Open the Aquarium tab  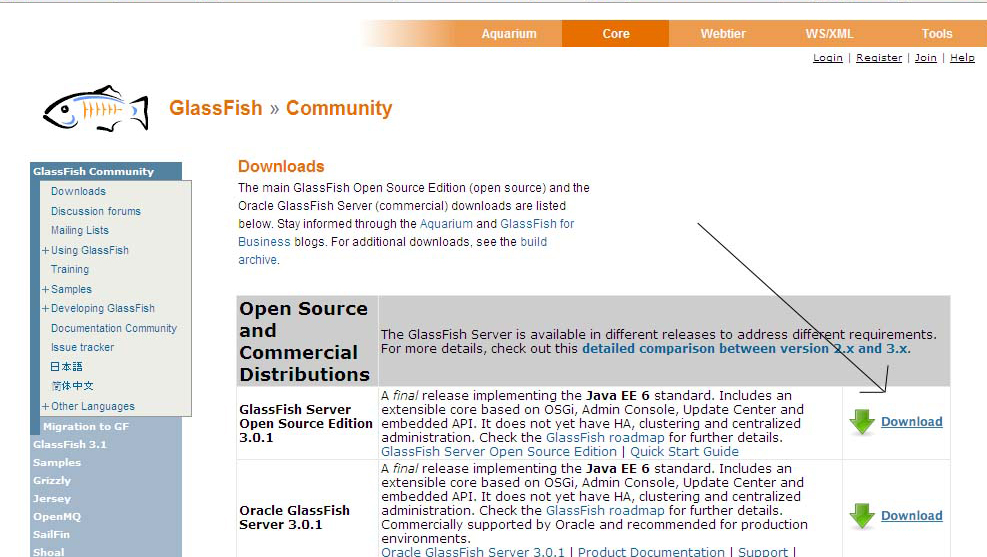[509, 34]
